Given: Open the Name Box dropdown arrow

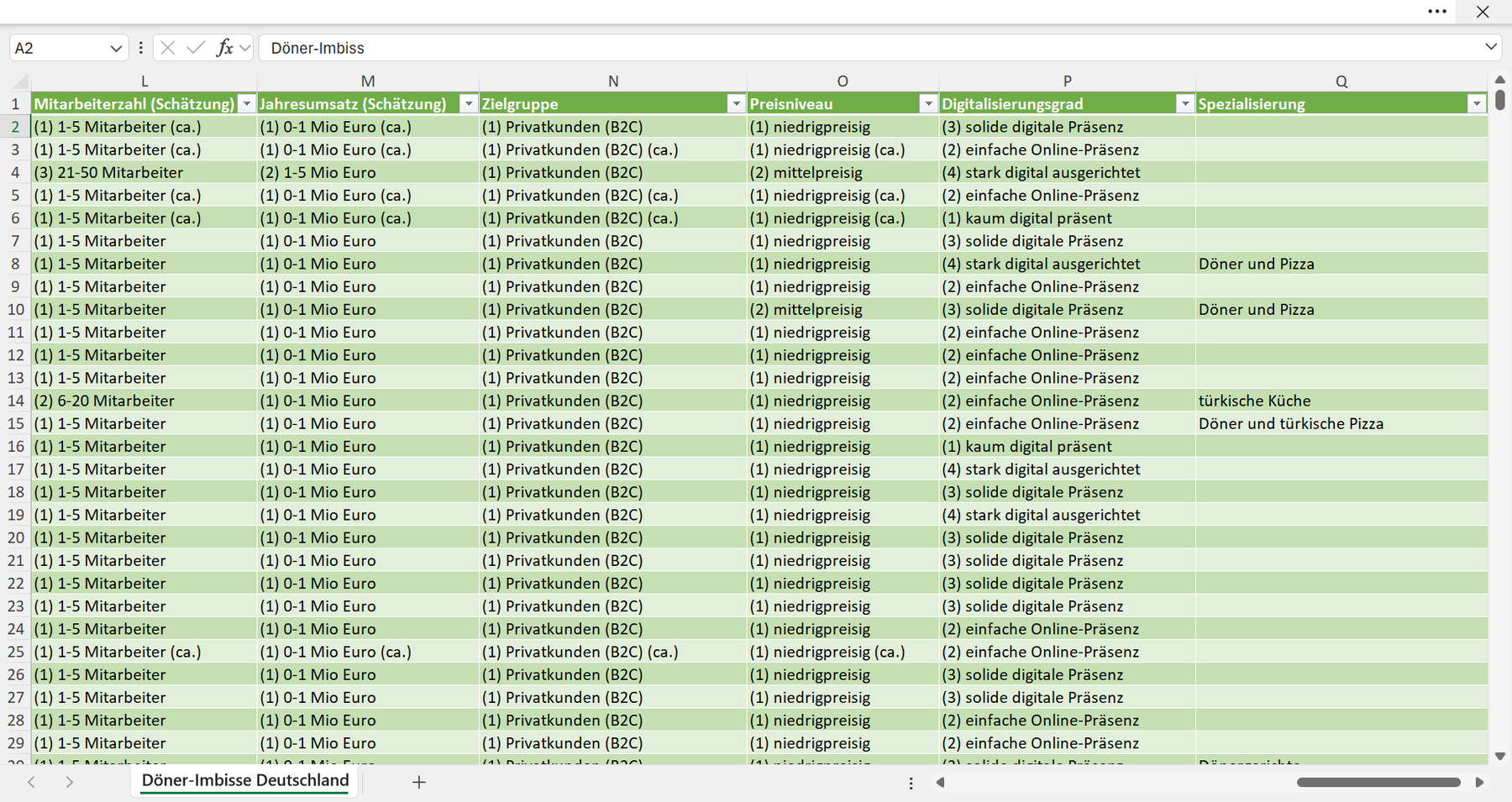Looking at the screenshot, I should [116, 49].
